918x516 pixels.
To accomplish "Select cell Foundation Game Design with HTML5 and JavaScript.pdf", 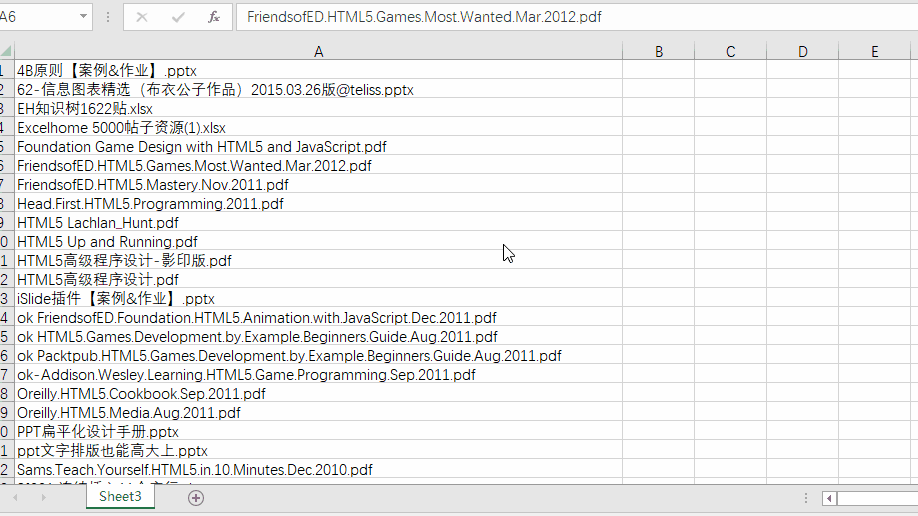I will (318, 146).
